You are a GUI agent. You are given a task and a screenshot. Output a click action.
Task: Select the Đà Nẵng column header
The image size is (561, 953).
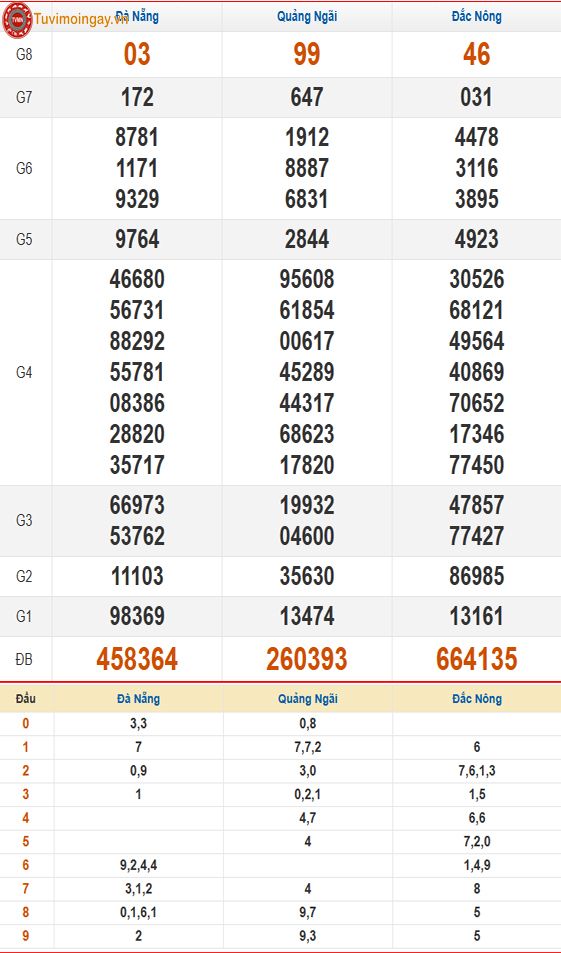[x=137, y=16]
